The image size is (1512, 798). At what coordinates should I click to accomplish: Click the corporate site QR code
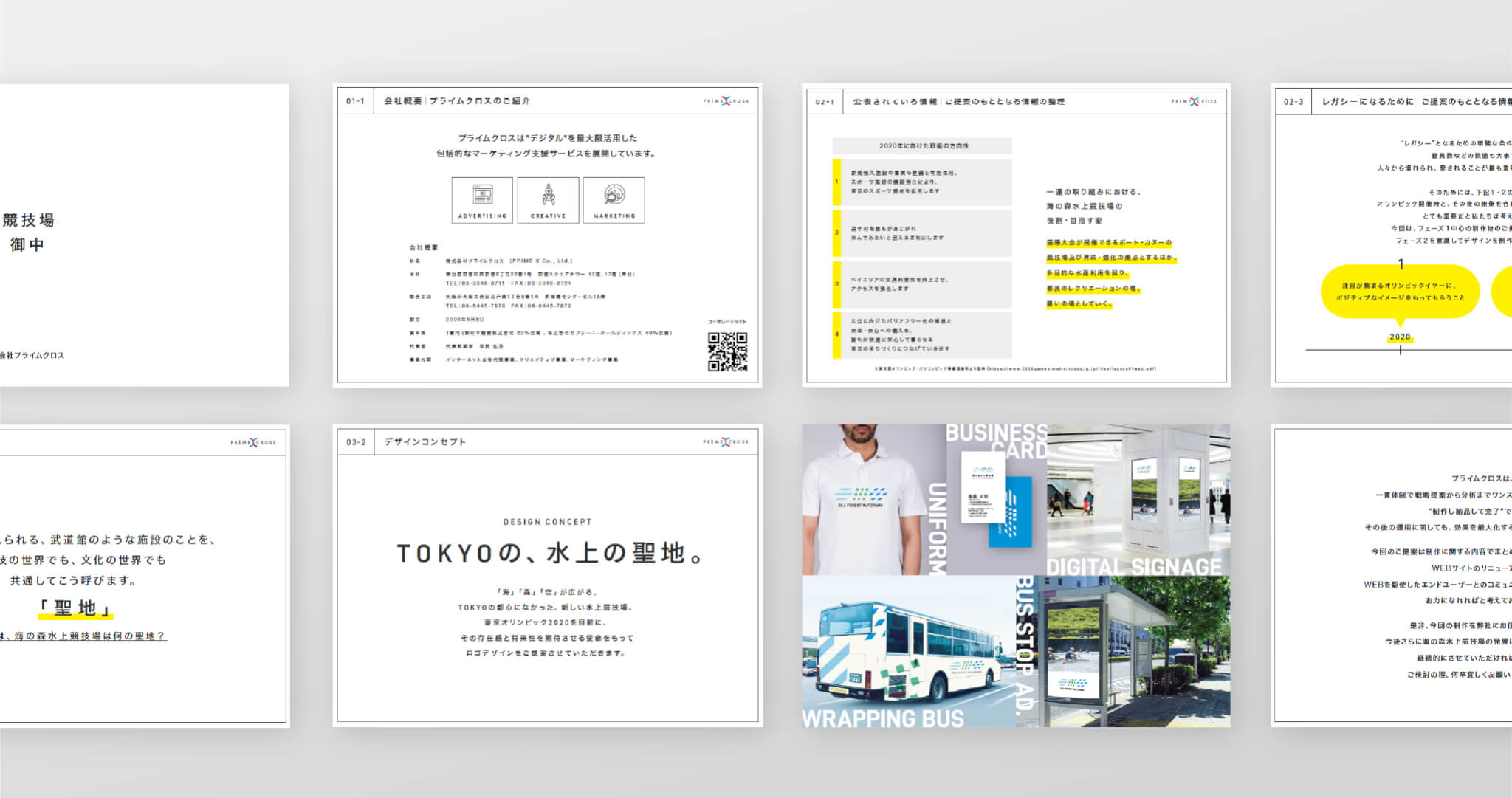tap(727, 351)
